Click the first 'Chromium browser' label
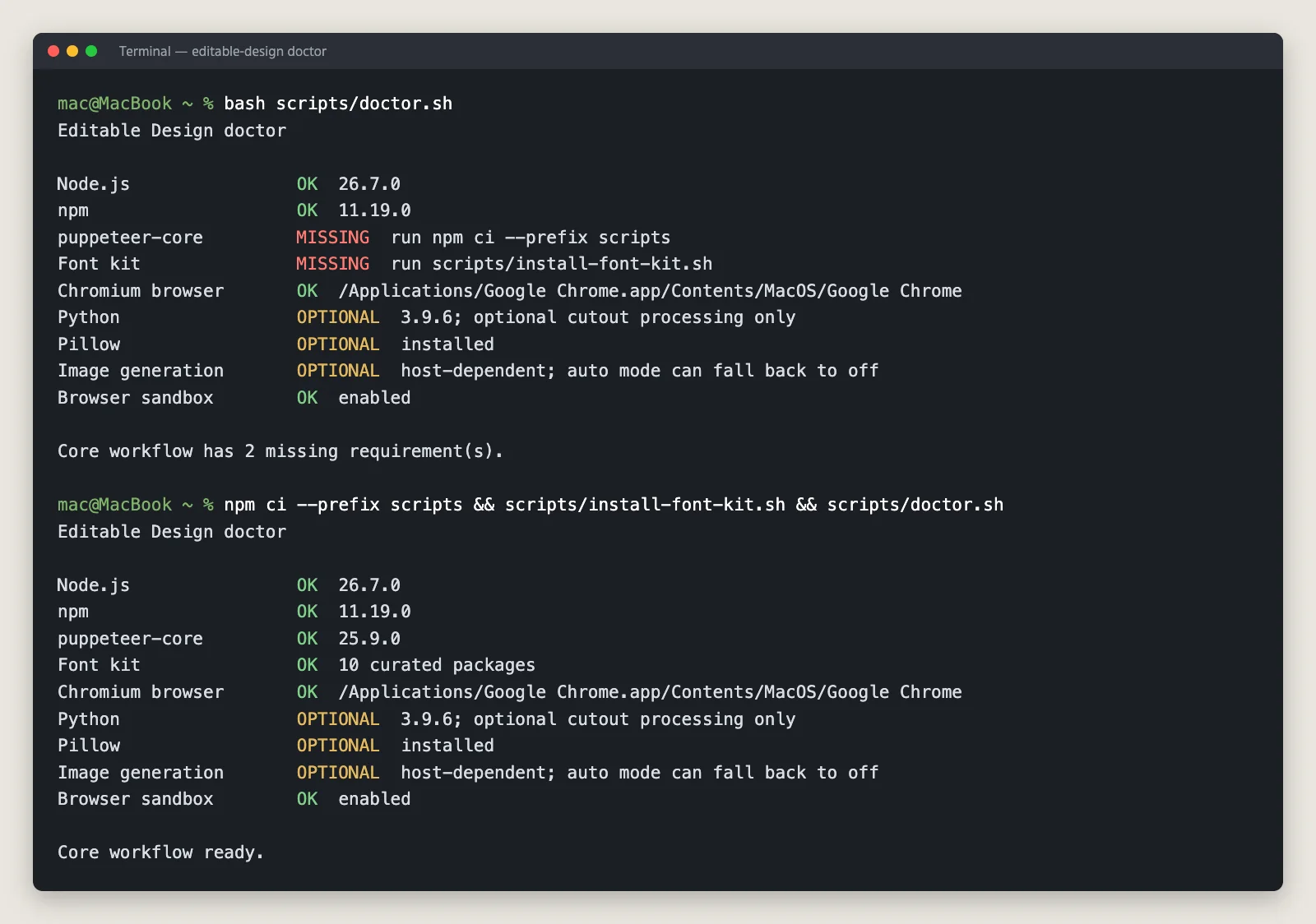The width and height of the screenshot is (1316, 924). (141, 291)
